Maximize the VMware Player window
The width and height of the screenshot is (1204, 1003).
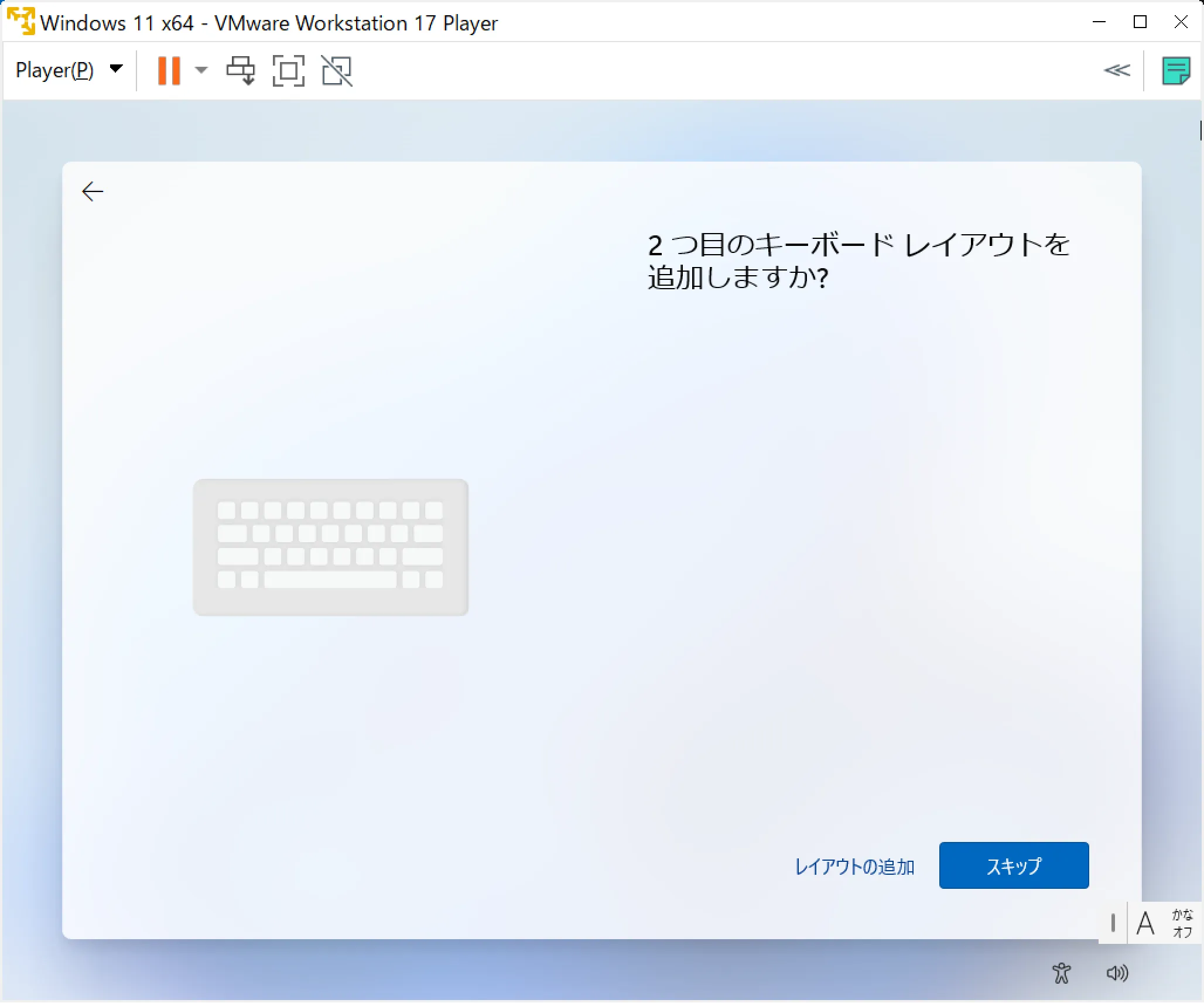tap(1140, 22)
